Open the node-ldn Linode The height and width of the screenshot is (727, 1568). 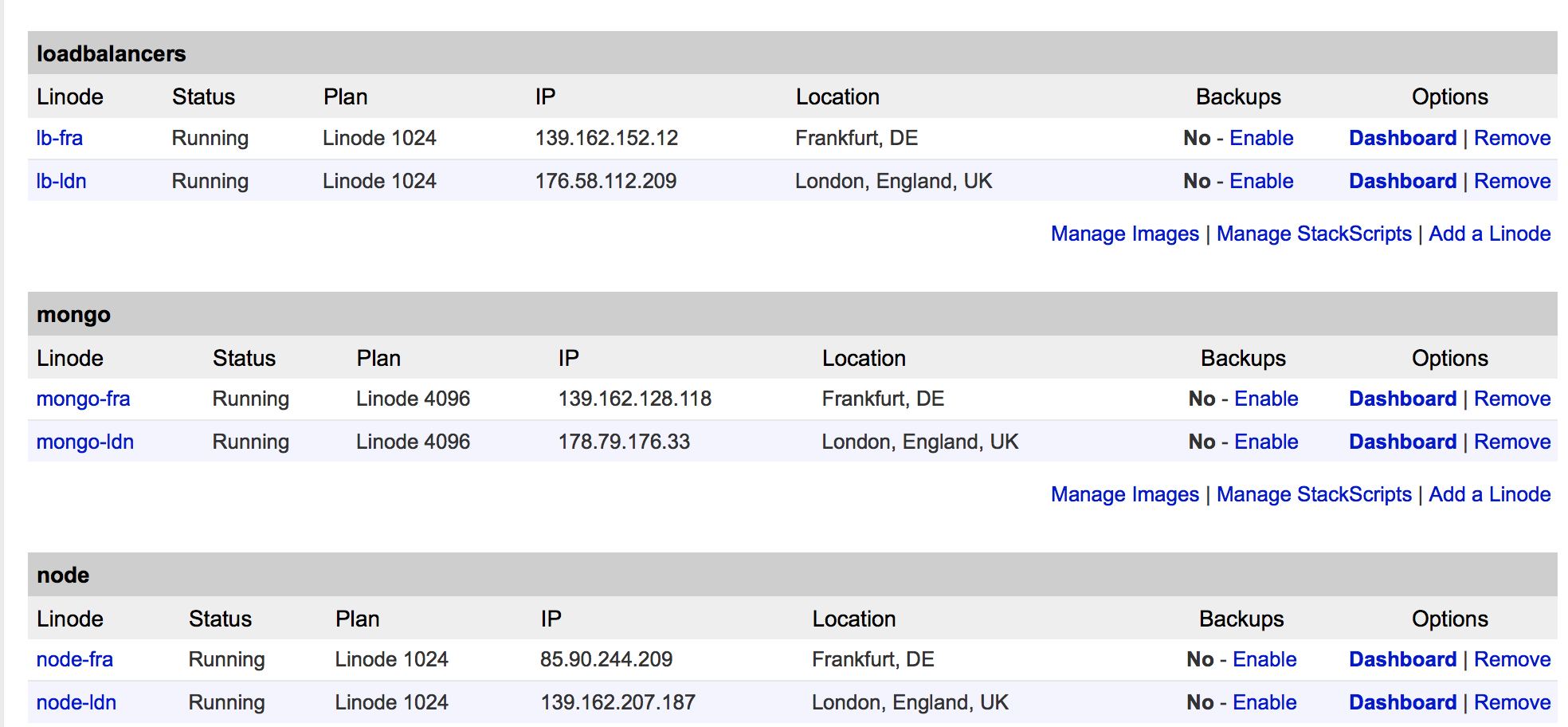pyautogui.click(x=76, y=702)
